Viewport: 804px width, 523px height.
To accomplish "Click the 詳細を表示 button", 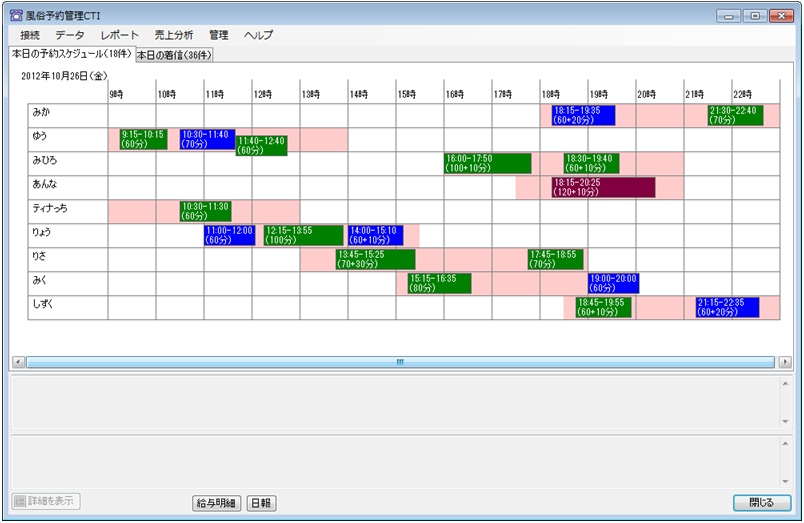I will pos(46,502).
